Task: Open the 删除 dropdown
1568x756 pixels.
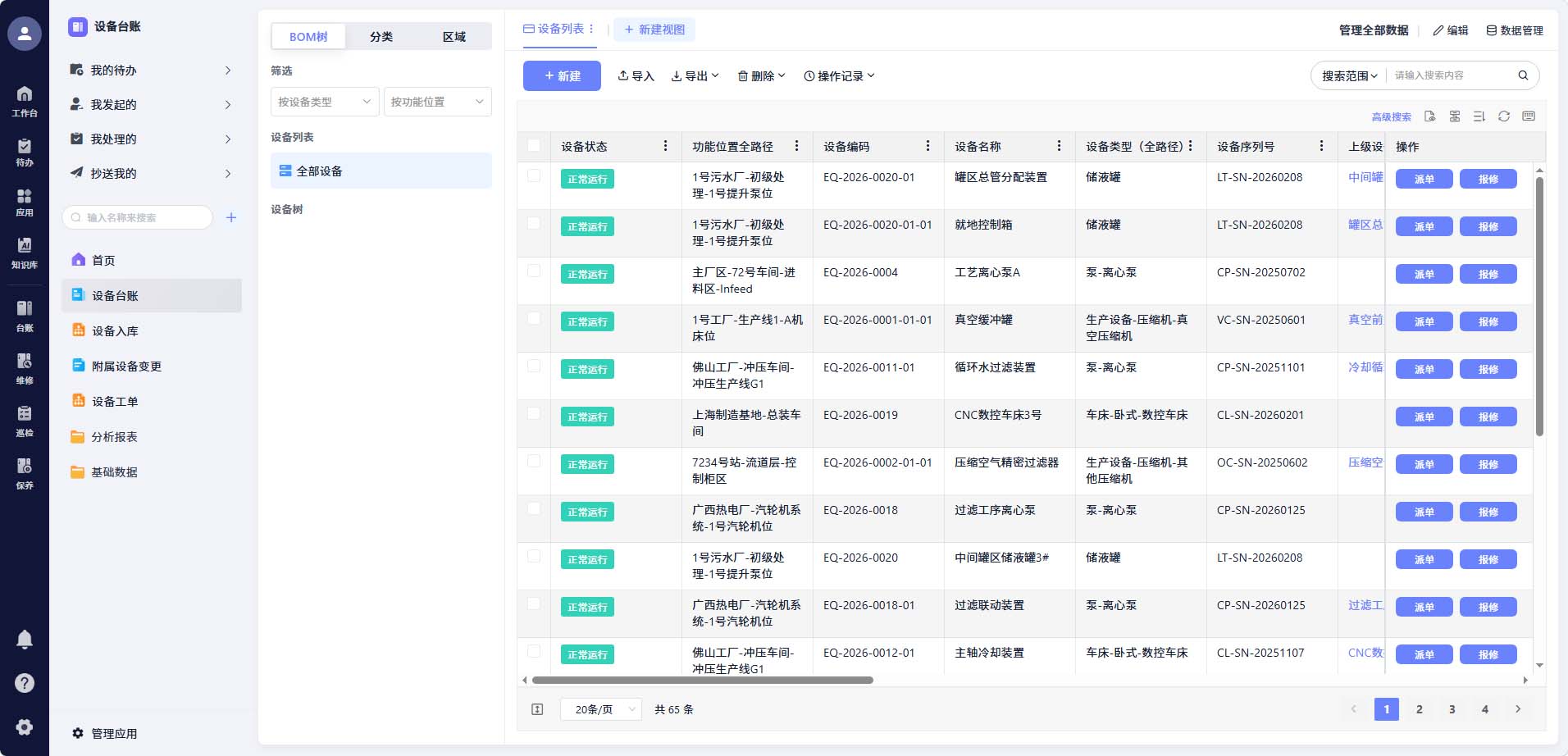Action: pyautogui.click(x=761, y=76)
